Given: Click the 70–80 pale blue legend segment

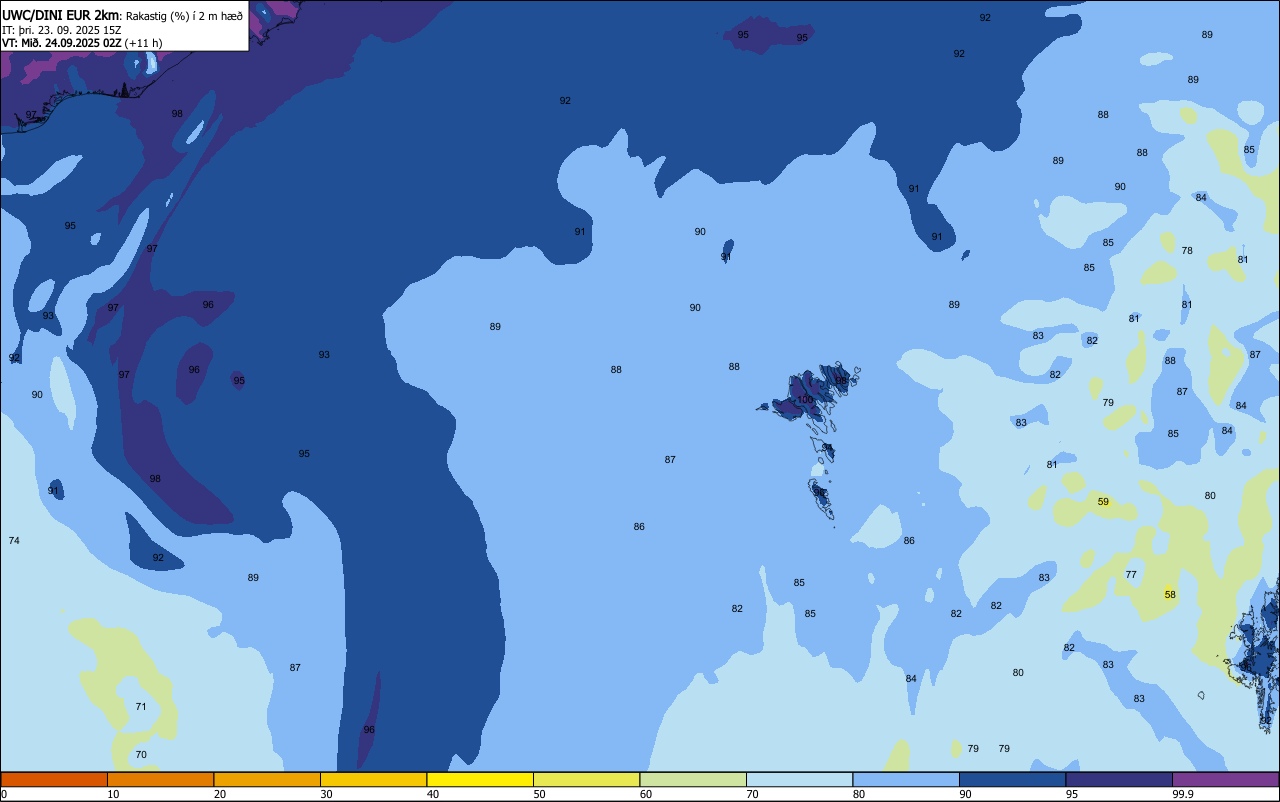Looking at the screenshot, I should click(799, 779).
